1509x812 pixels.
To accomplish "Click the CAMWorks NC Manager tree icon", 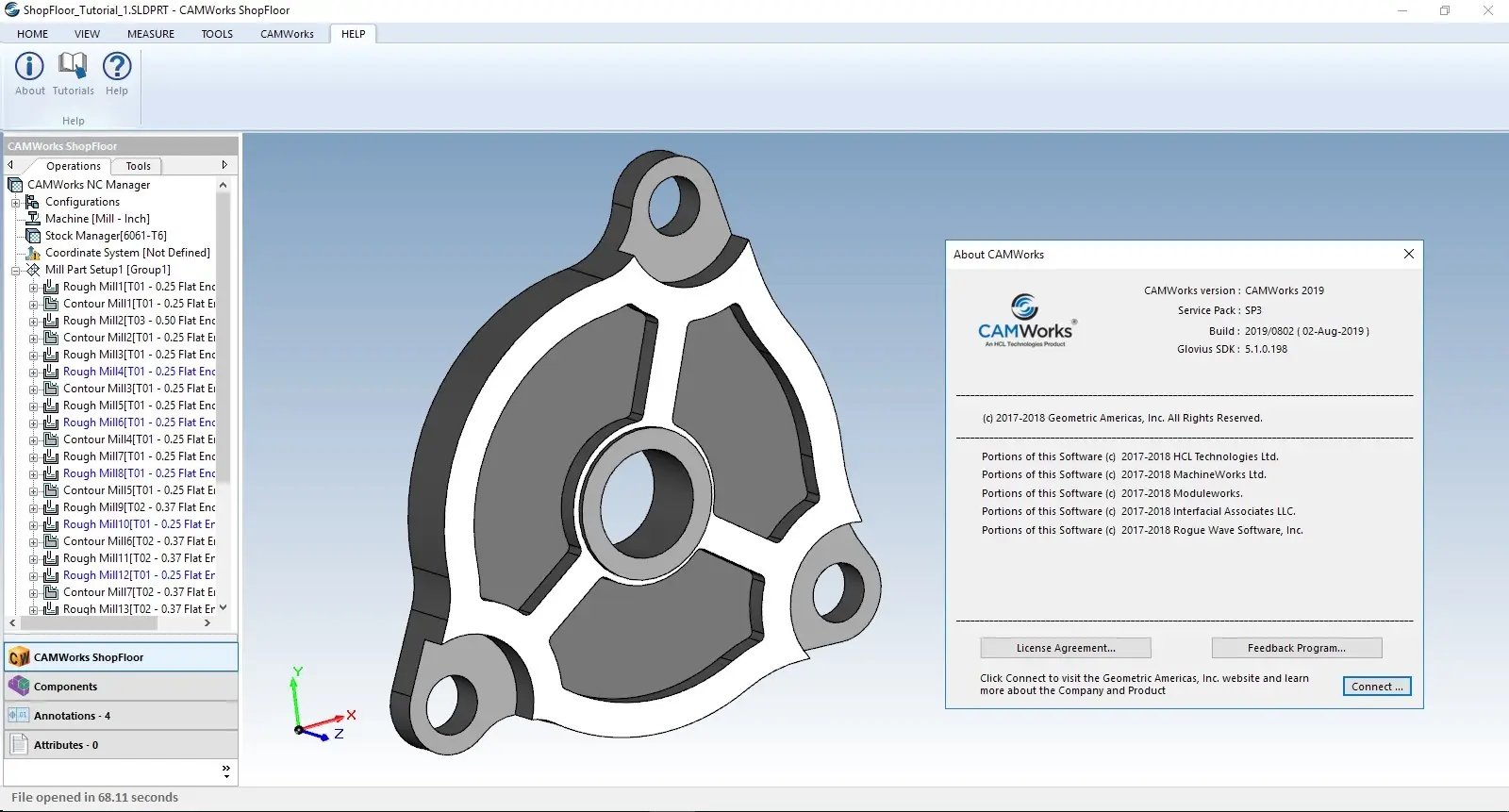I will tap(15, 185).
